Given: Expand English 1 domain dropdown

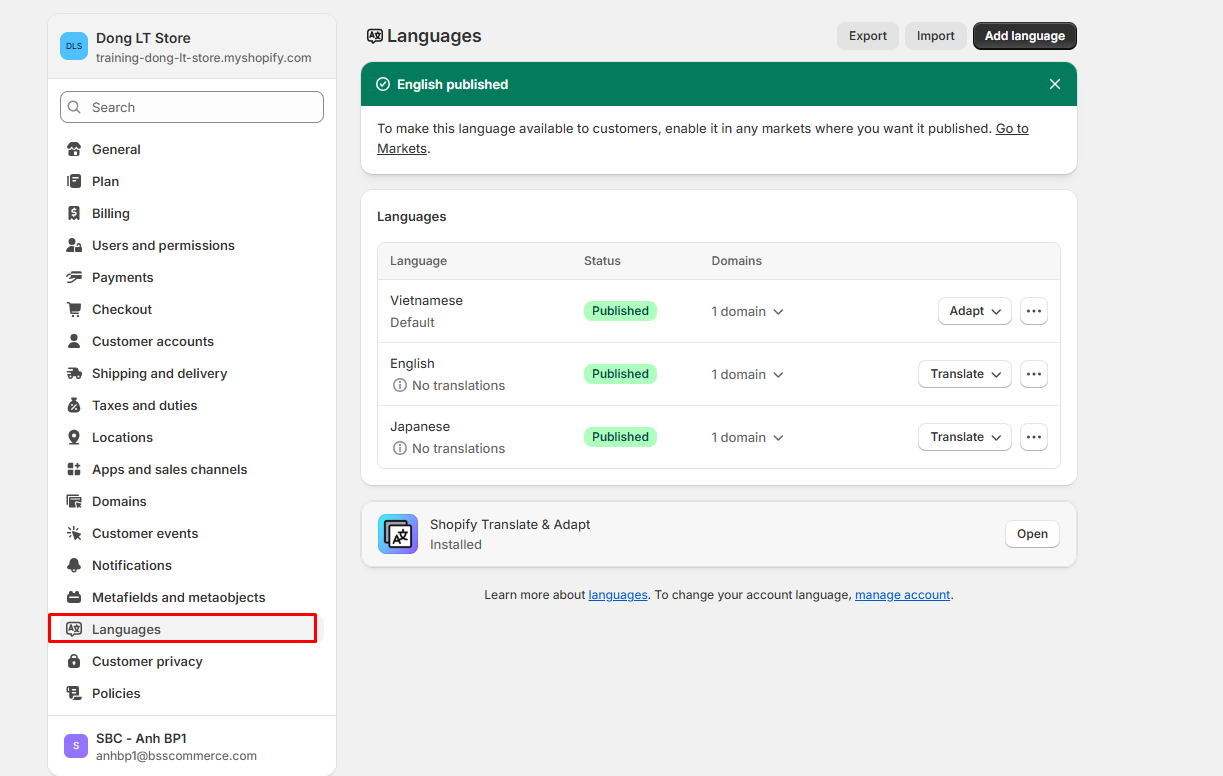Looking at the screenshot, I should point(747,374).
